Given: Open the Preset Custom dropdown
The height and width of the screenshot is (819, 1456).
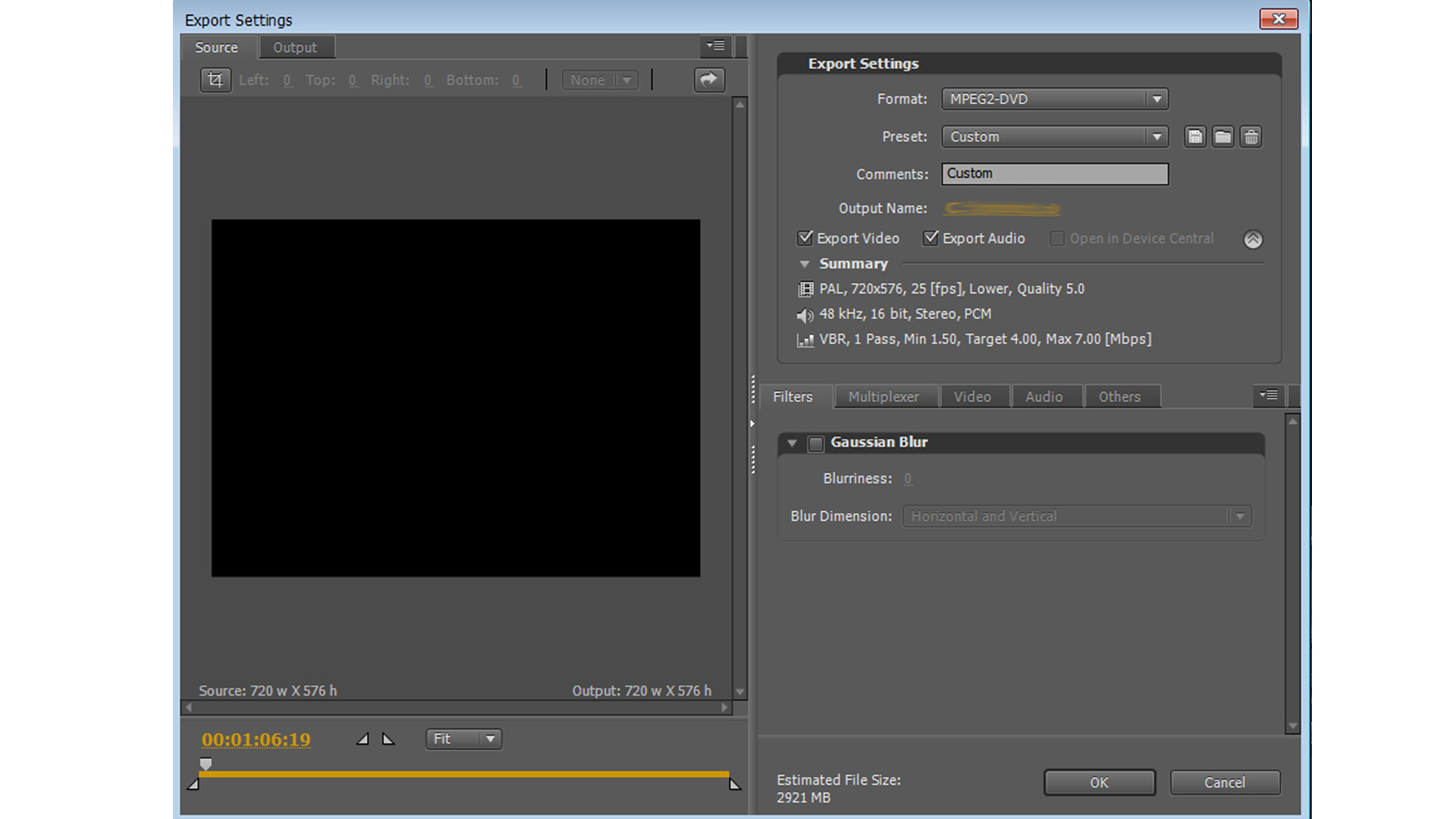Looking at the screenshot, I should 1054,136.
